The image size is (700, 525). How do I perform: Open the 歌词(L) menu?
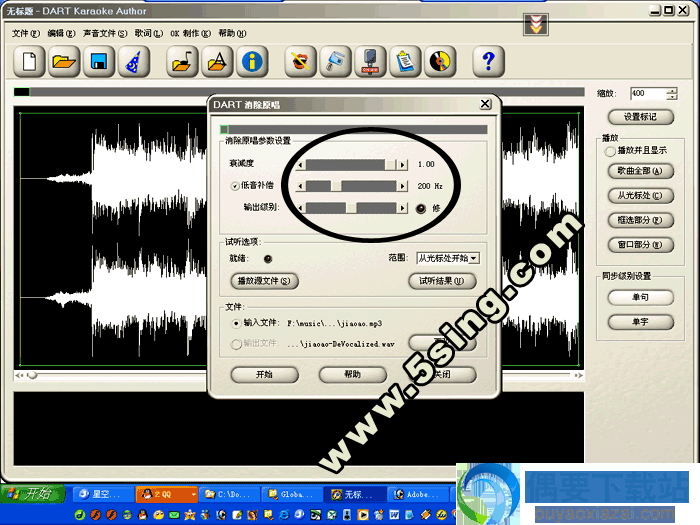tap(149, 33)
